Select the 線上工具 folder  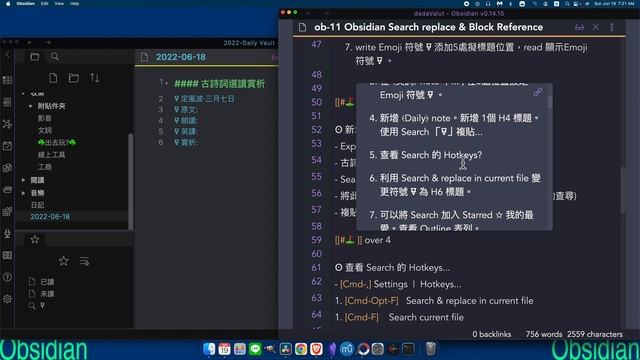(x=51, y=155)
